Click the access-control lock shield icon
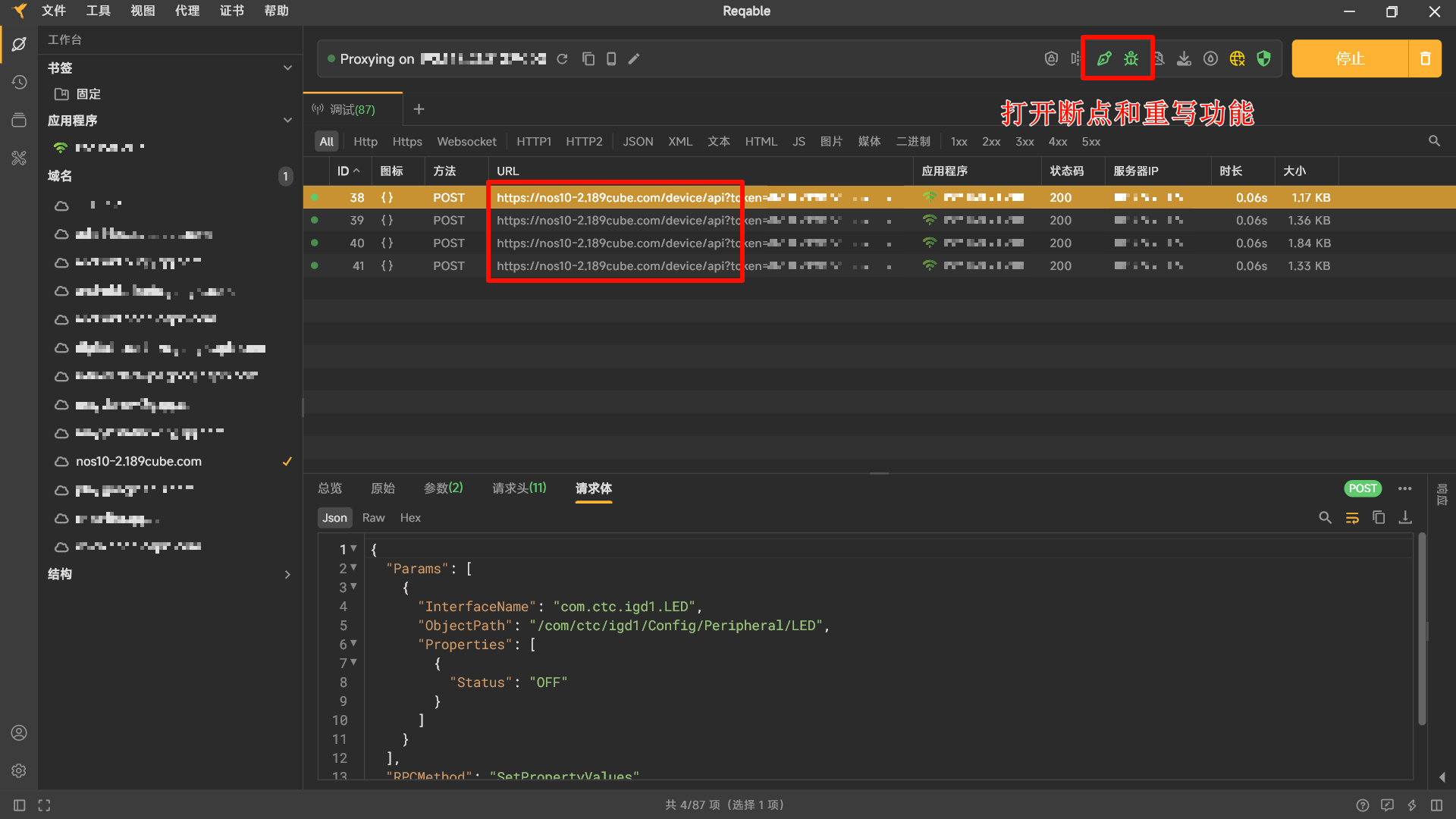Screen dimensions: 1456x819 tap(1051, 58)
